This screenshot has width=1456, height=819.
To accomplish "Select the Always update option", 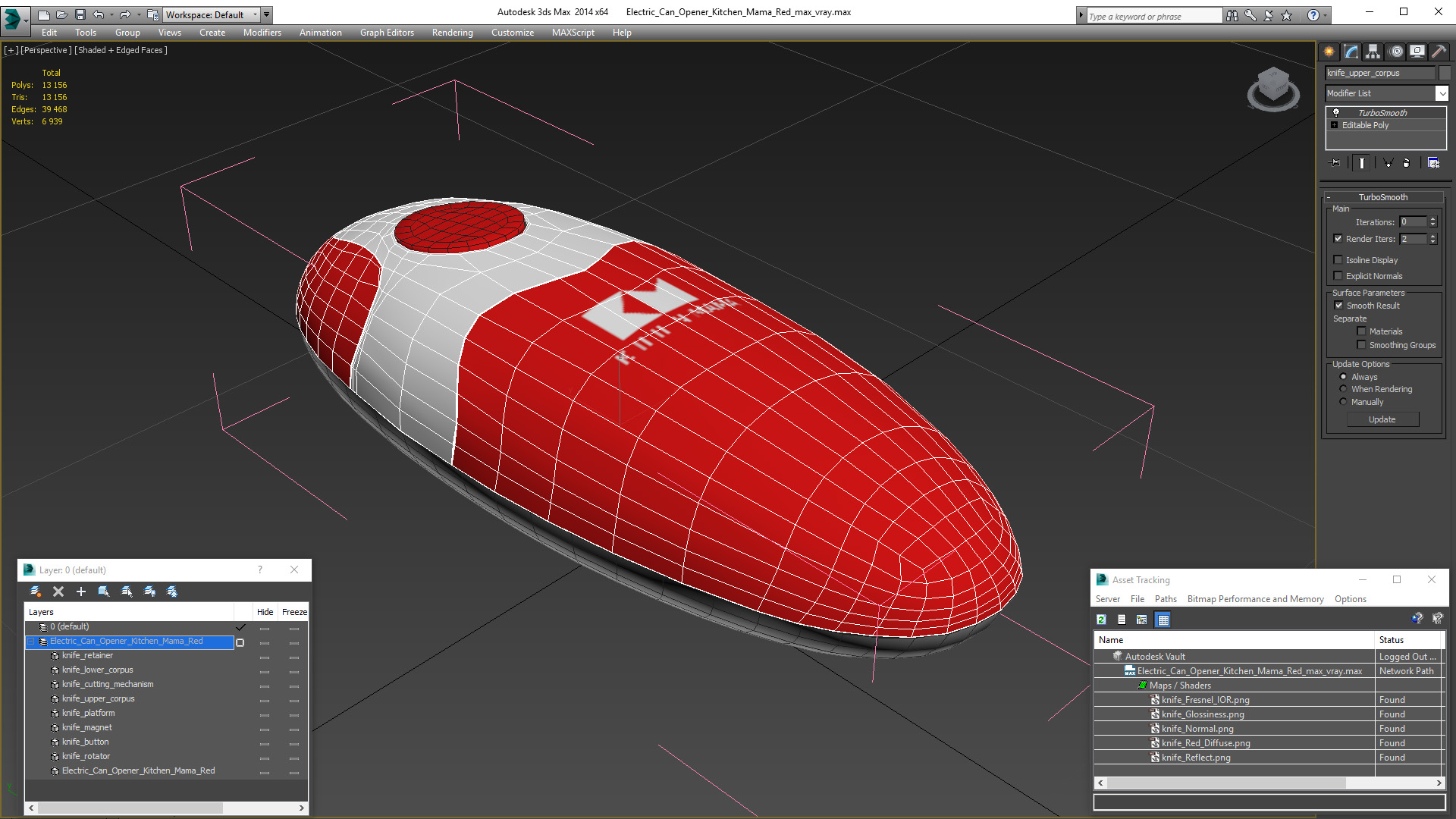I will (1343, 377).
